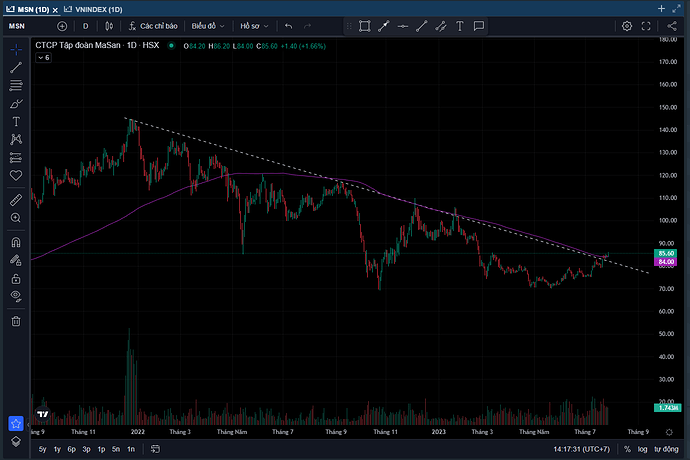Screen dimensions: 690x460
Task: Remove drawings with the trash icon
Action: [x=16, y=321]
